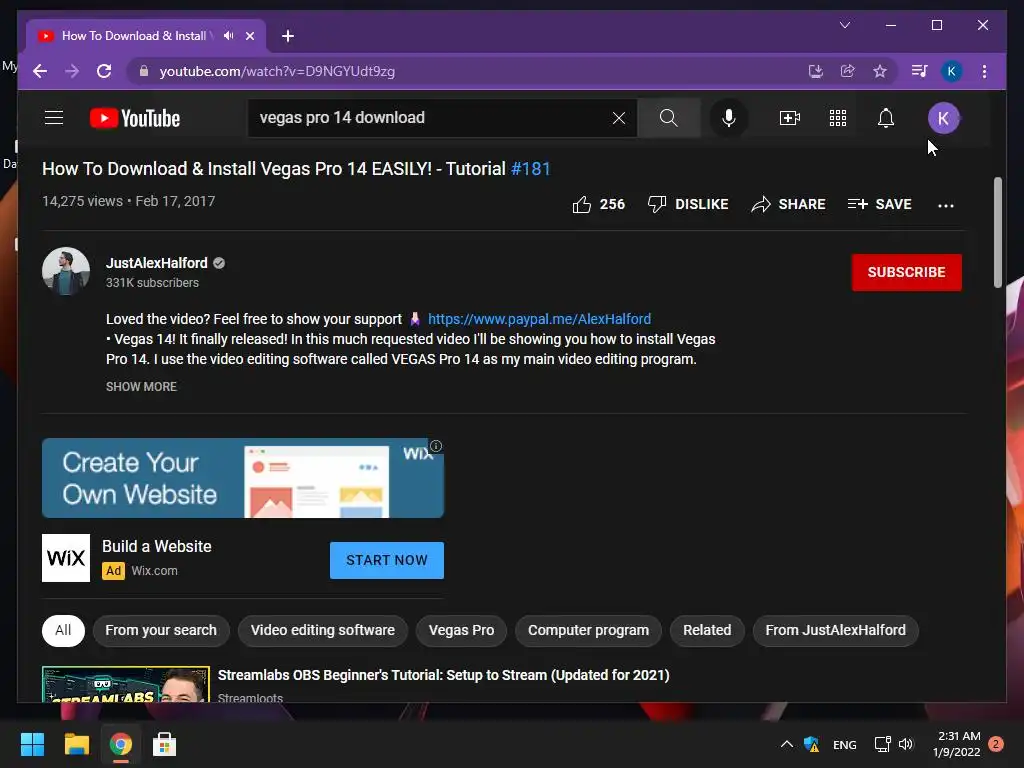1024x768 pixels.
Task: Click the page vertical scrollbar thumb
Action: (997, 232)
